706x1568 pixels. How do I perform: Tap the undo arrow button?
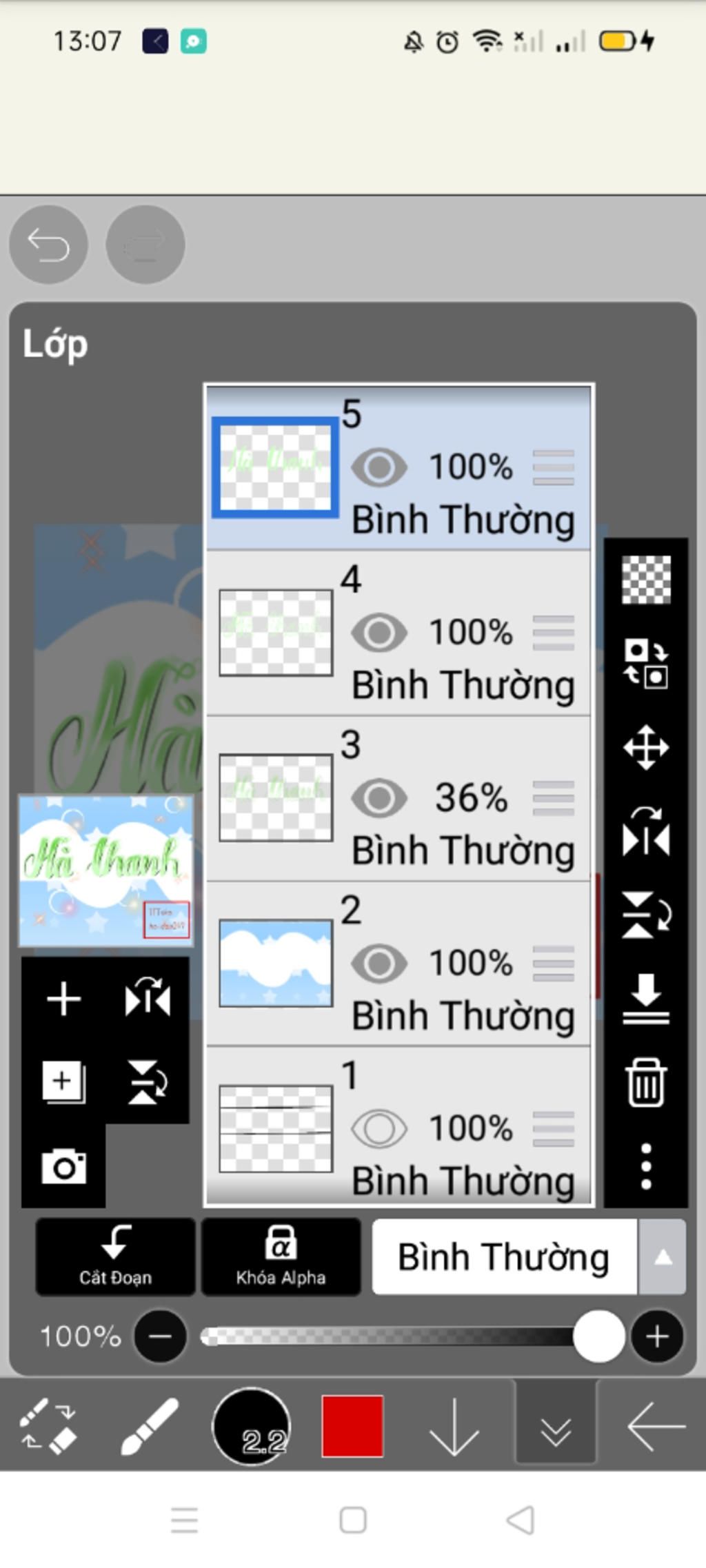click(x=48, y=244)
